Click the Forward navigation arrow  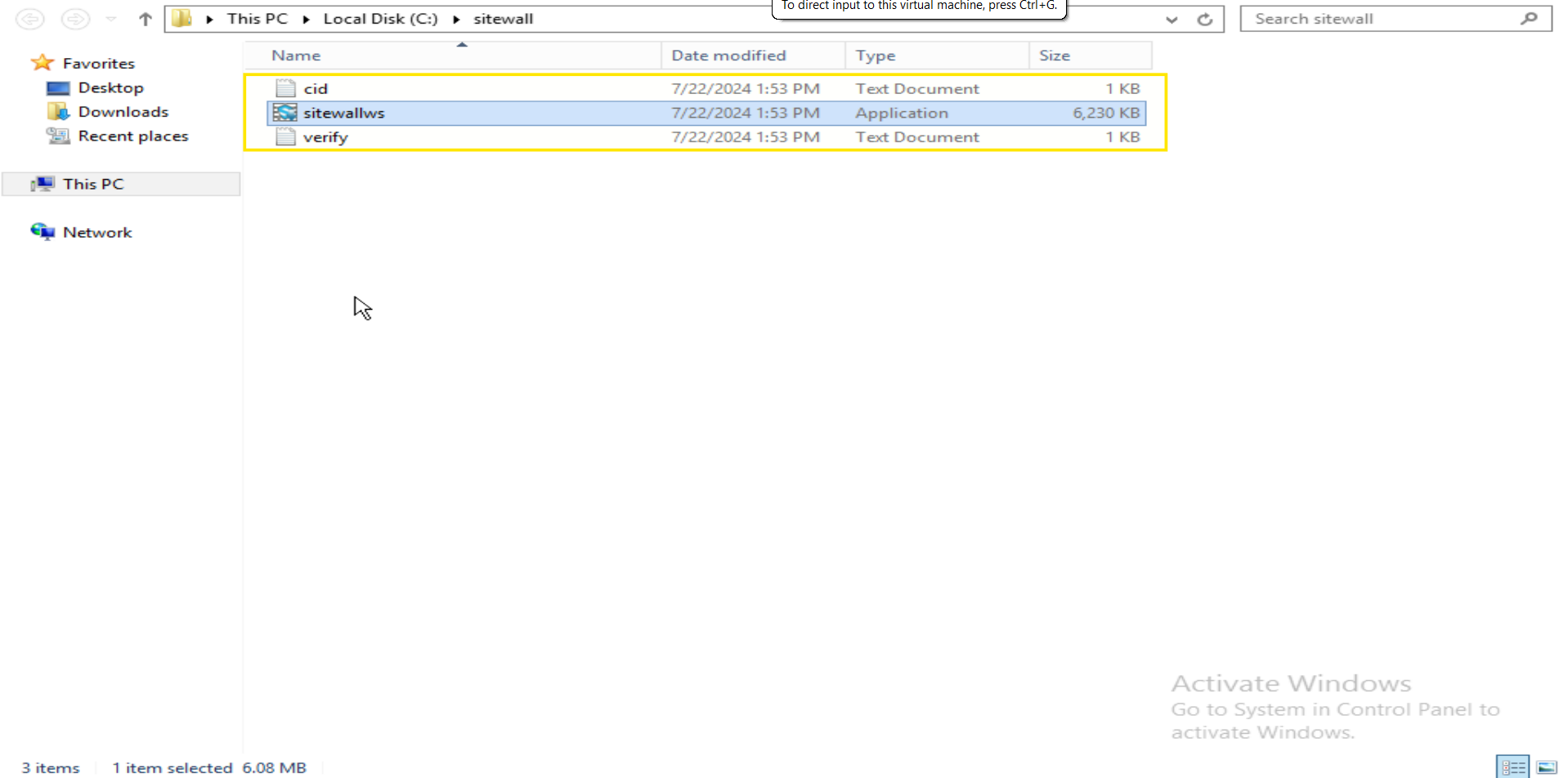coord(75,19)
